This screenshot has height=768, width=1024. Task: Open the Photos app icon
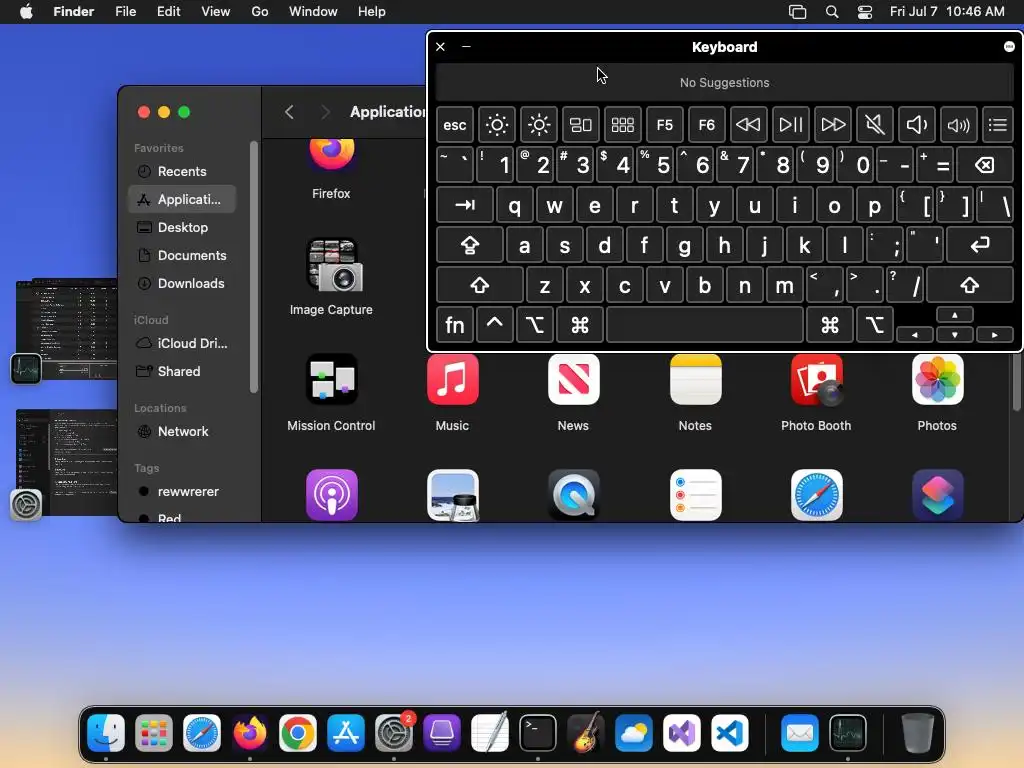pos(937,379)
